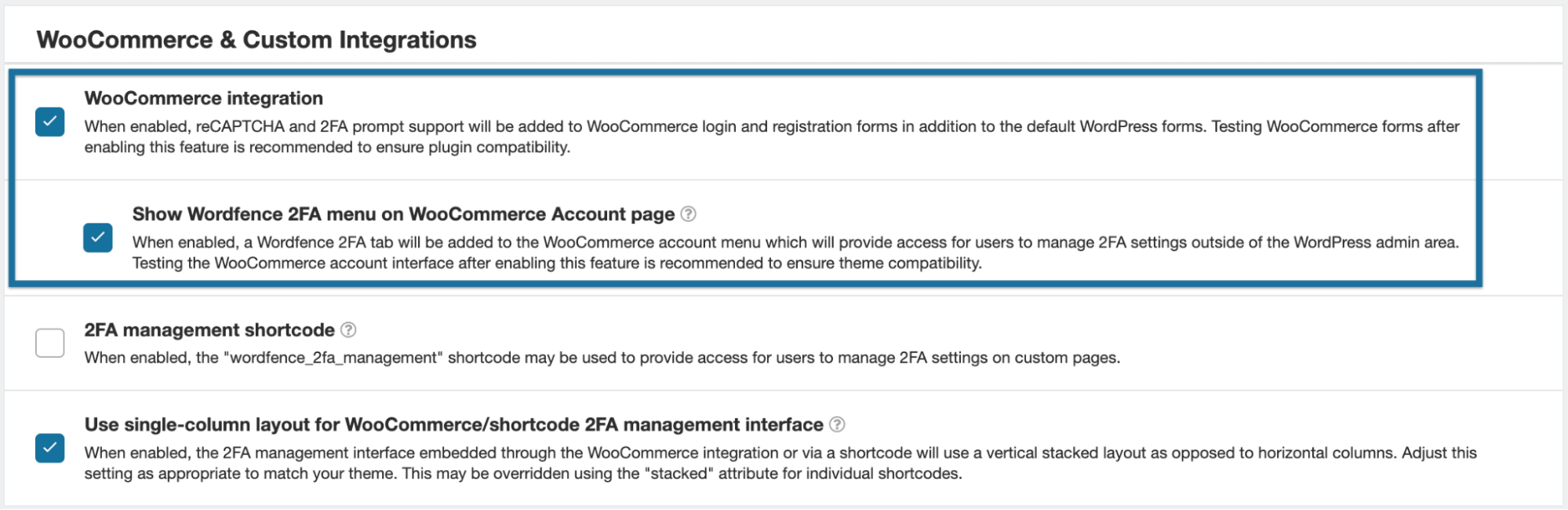This screenshot has height=510, width=1568.
Task: Click help icon beside Show Wordfence 2FA menu
Action: point(688,214)
